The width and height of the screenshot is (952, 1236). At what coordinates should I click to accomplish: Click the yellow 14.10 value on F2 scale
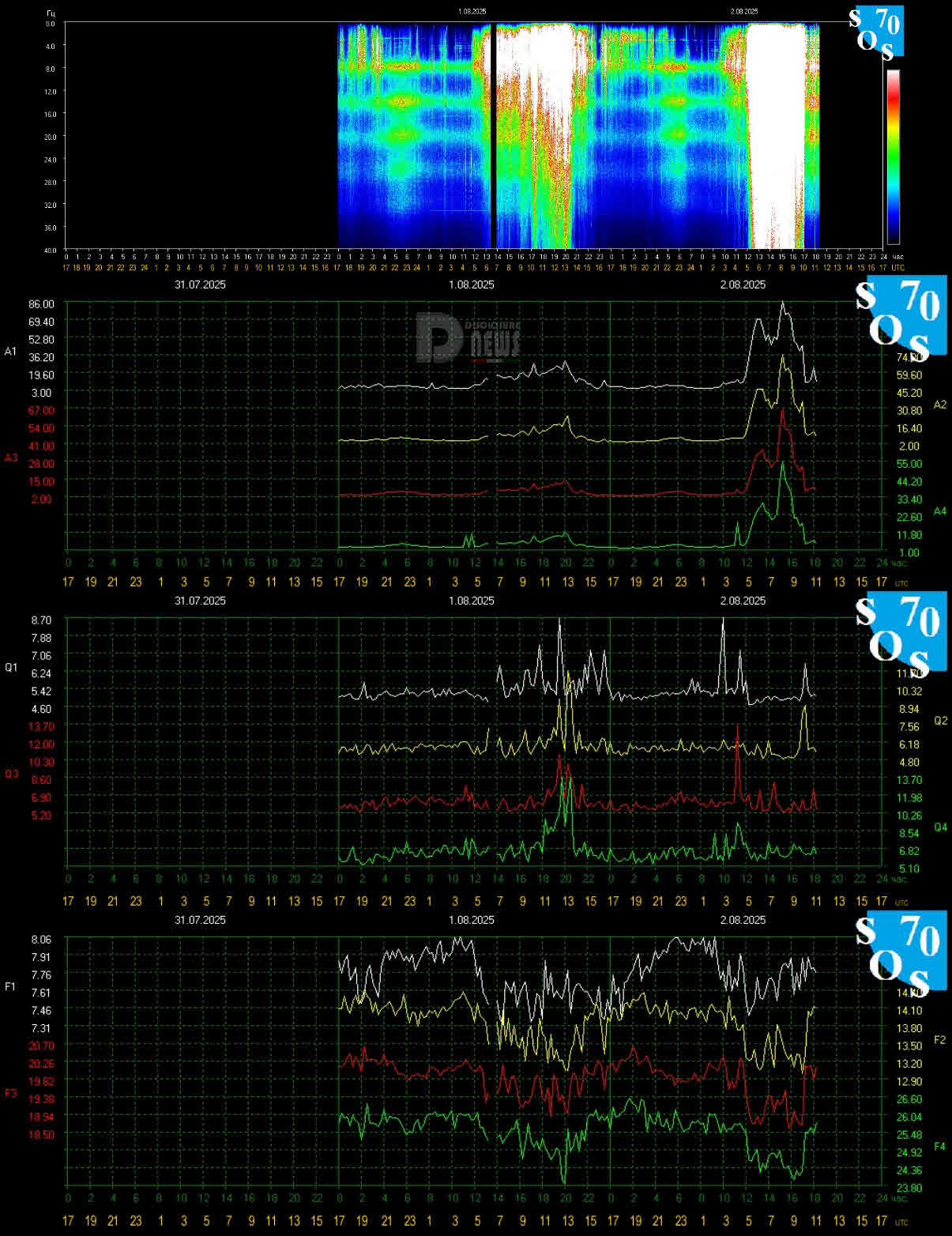tap(909, 1010)
